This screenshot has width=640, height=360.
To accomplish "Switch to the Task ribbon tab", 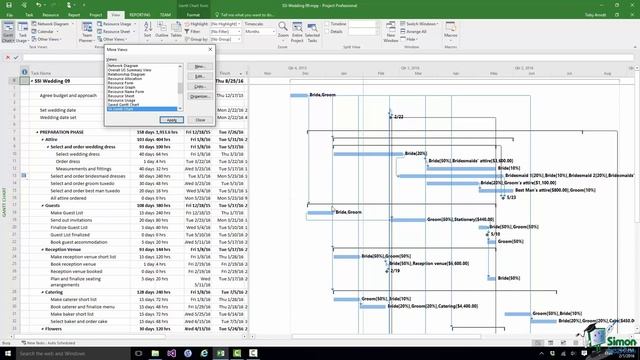I will point(29,15).
